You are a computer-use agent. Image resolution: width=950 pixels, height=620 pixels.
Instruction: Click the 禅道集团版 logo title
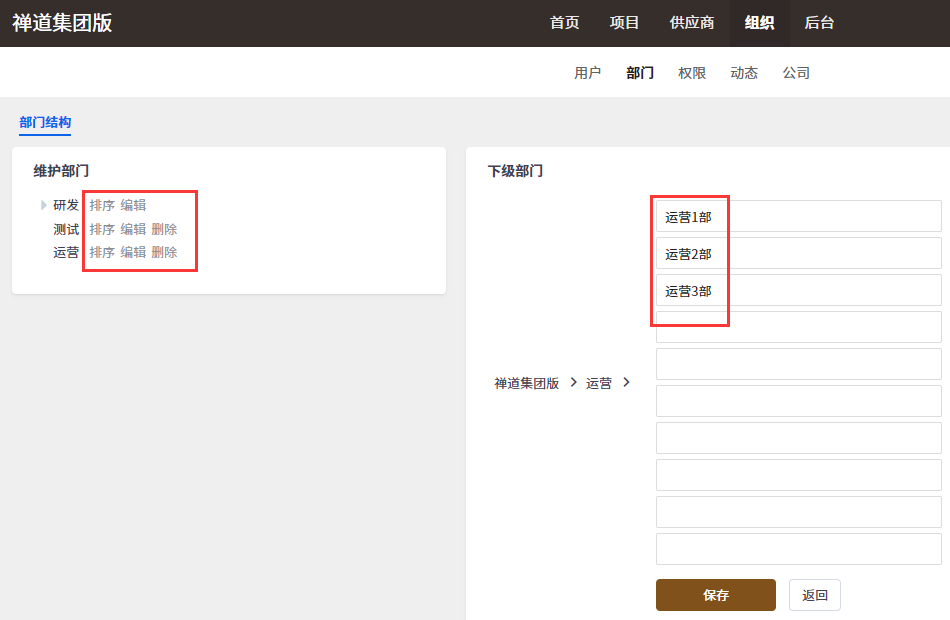point(62,23)
